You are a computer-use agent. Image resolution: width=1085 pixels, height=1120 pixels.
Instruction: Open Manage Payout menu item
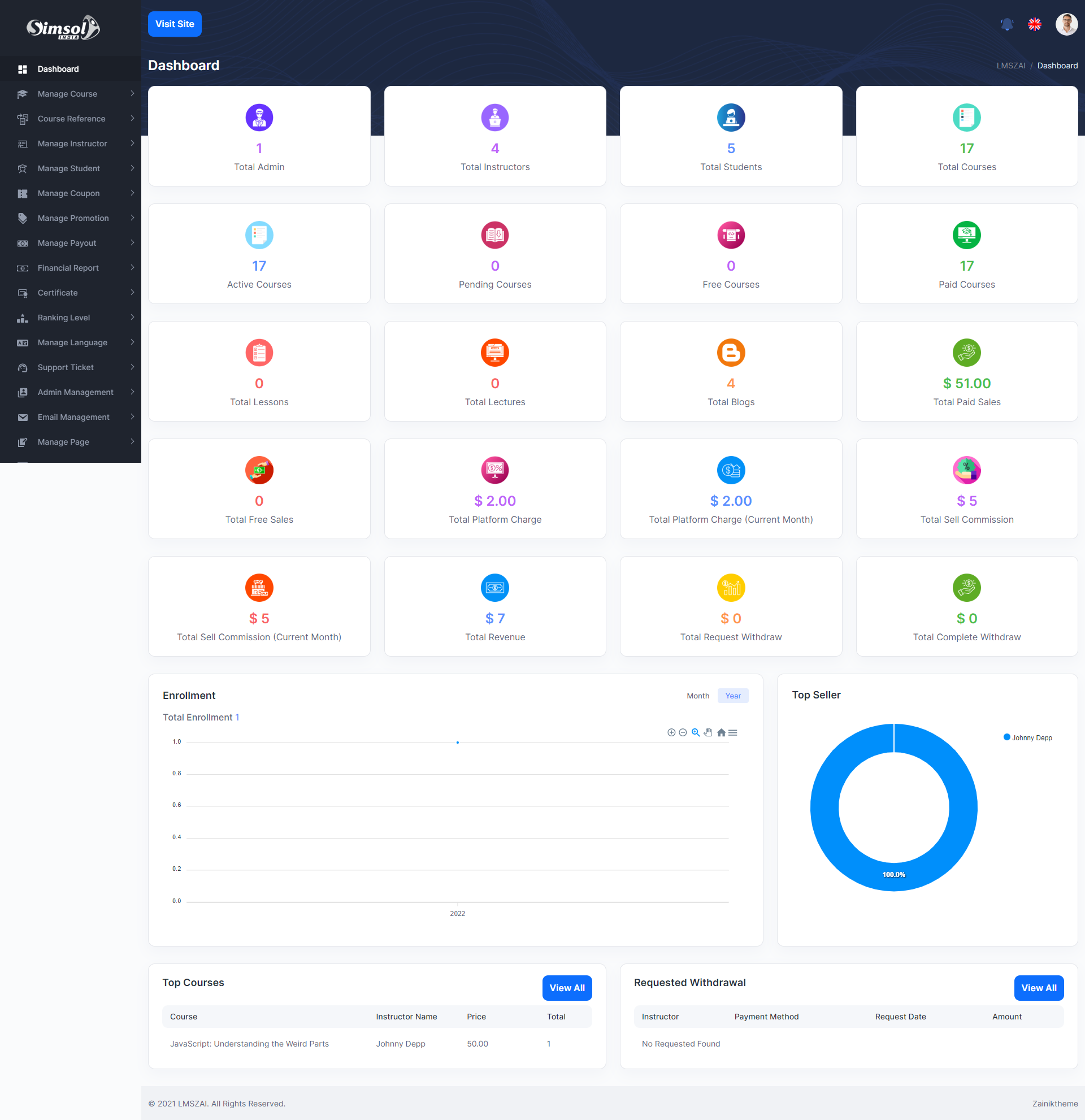click(x=67, y=243)
